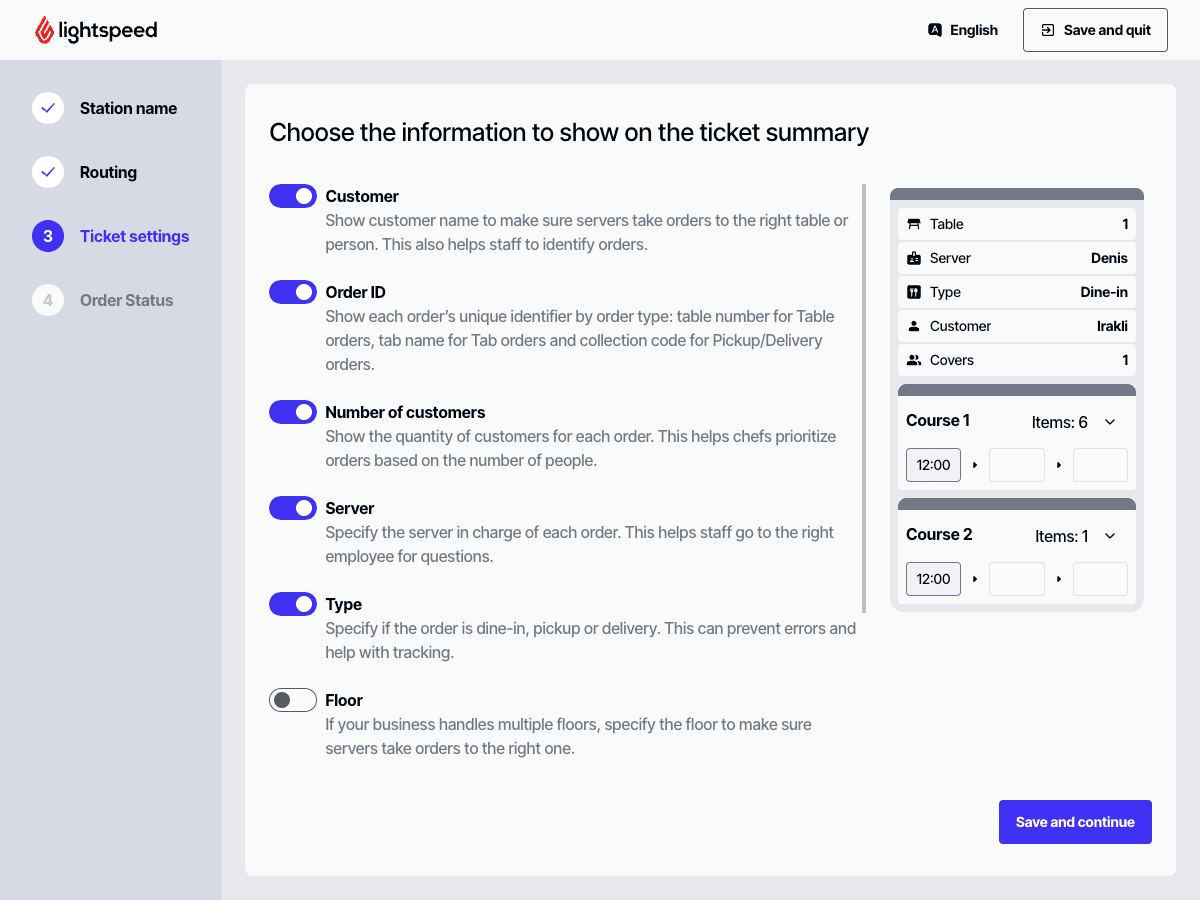
Task: Expand Course 2 items chevron
Action: coord(1110,536)
